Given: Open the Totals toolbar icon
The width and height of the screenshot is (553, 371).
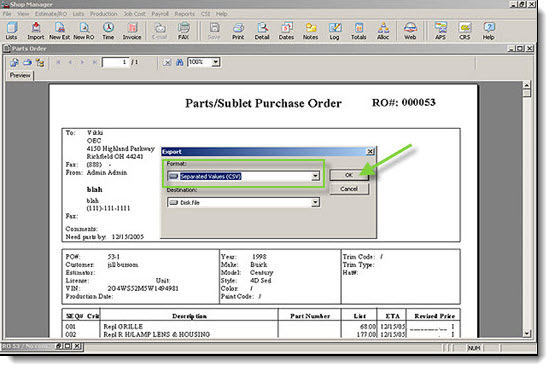Looking at the screenshot, I should tap(359, 31).
